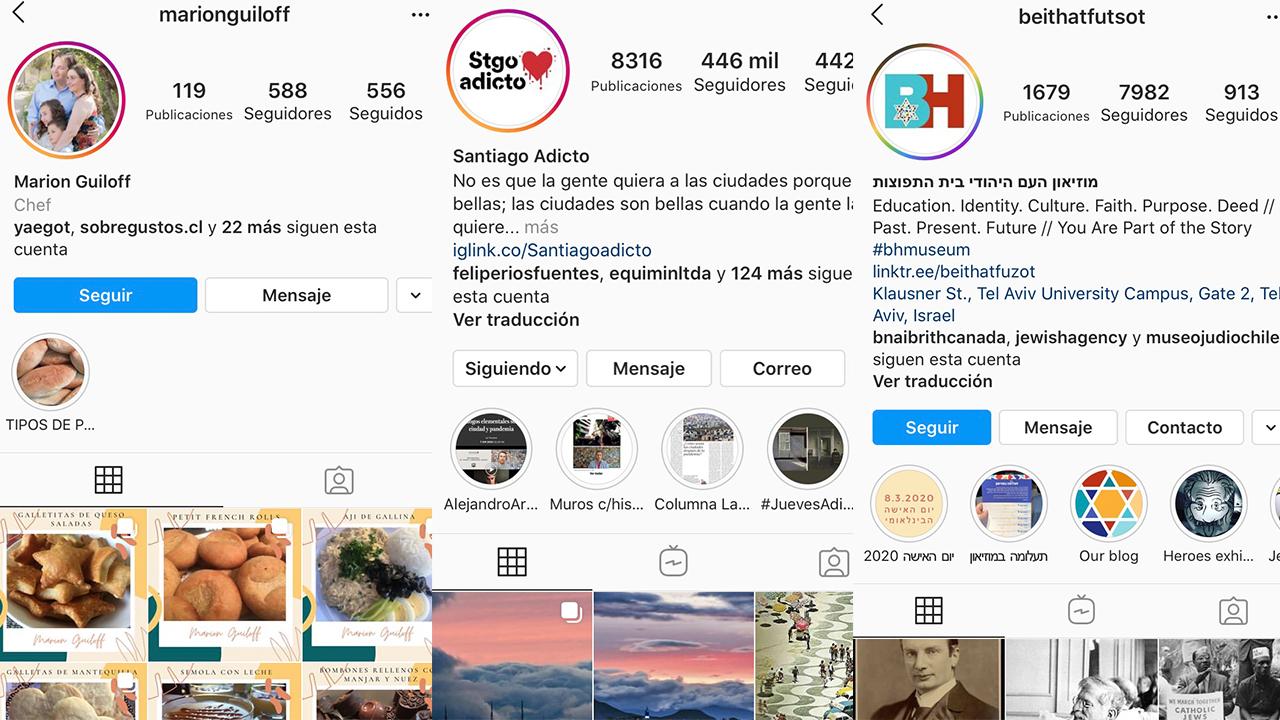Tap Contacto button on the beithatfutsot profile
The height and width of the screenshot is (720, 1280).
1184,427
